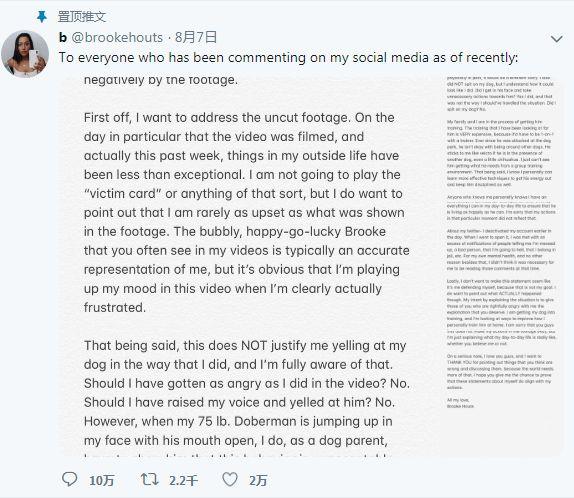The height and width of the screenshot is (498, 574).
Task: Click the paragraph beginning 'That being said'
Action: (x=247, y=393)
